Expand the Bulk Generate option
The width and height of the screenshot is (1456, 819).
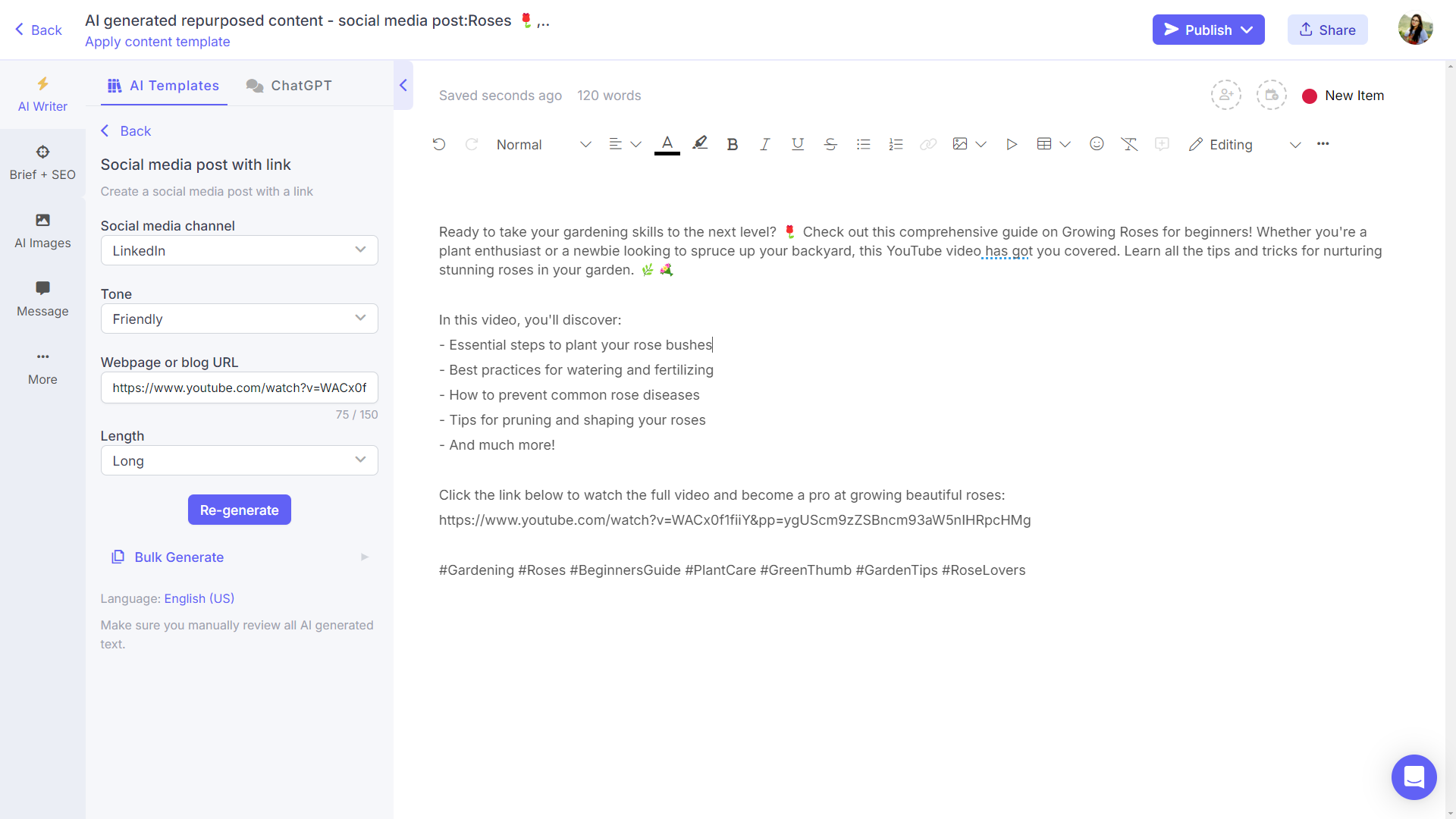coord(239,557)
